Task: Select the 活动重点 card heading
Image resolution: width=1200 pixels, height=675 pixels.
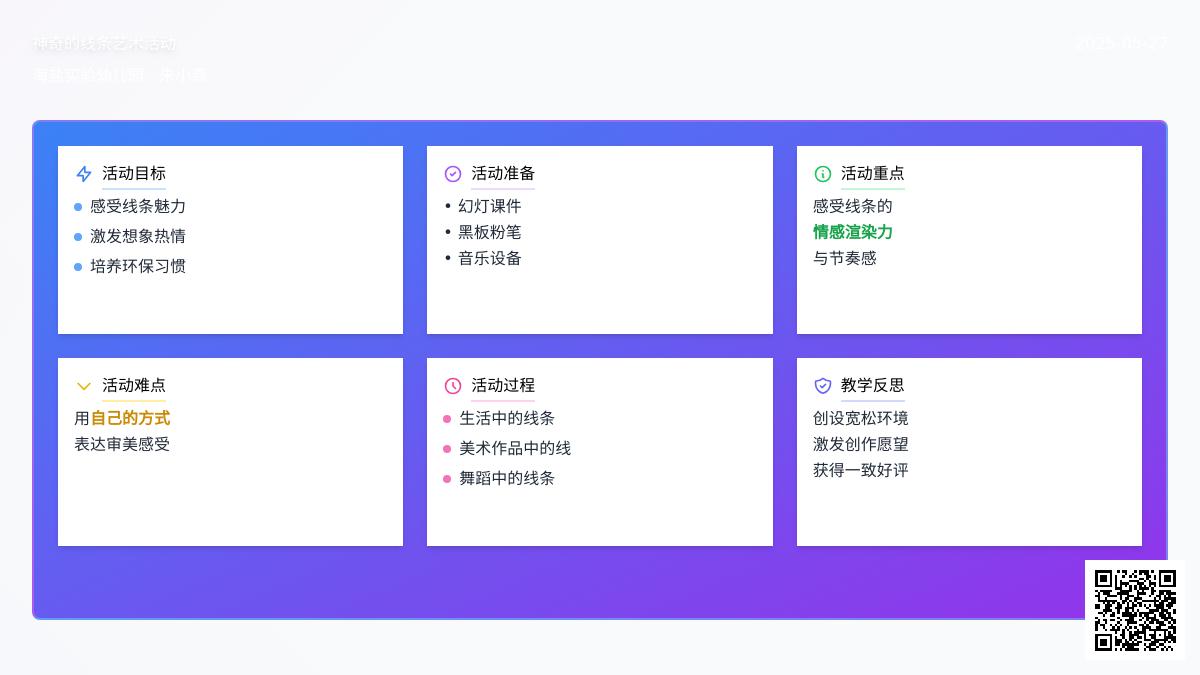Action: (873, 173)
